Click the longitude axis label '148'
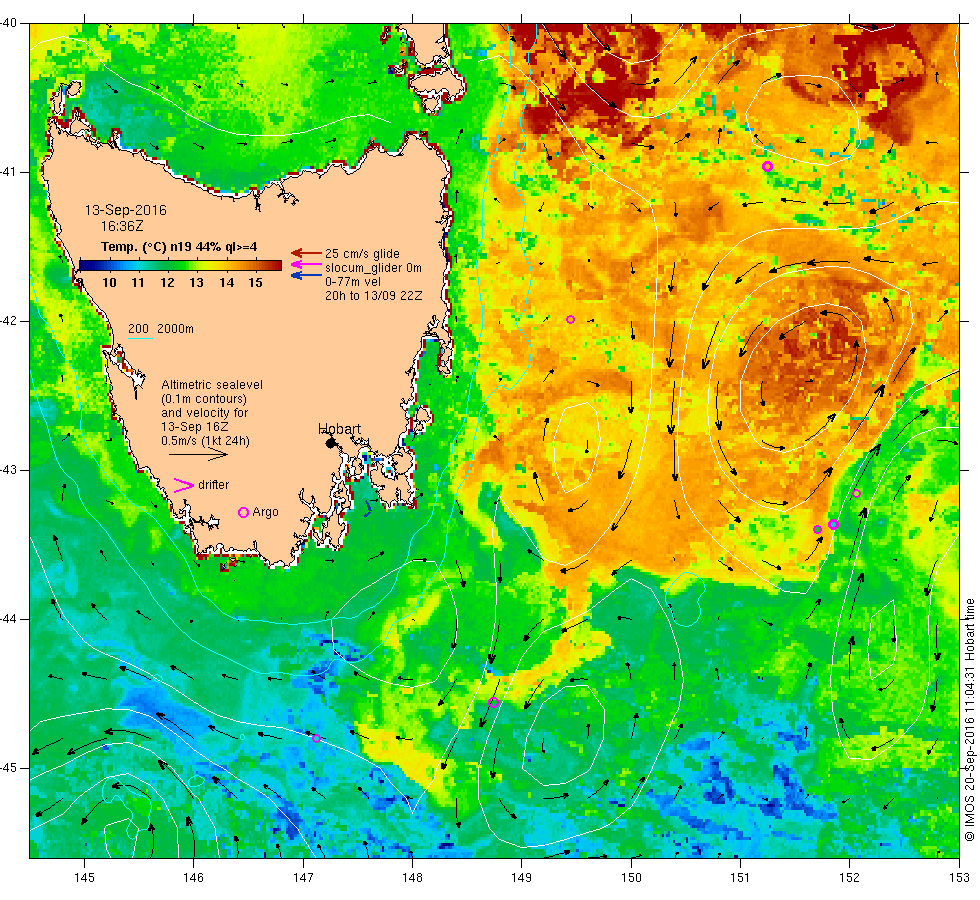This screenshot has width=980, height=900. 412,878
